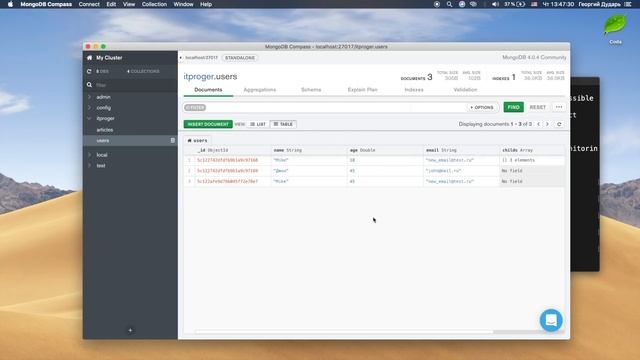Switch to the Indexes tab

414,90
